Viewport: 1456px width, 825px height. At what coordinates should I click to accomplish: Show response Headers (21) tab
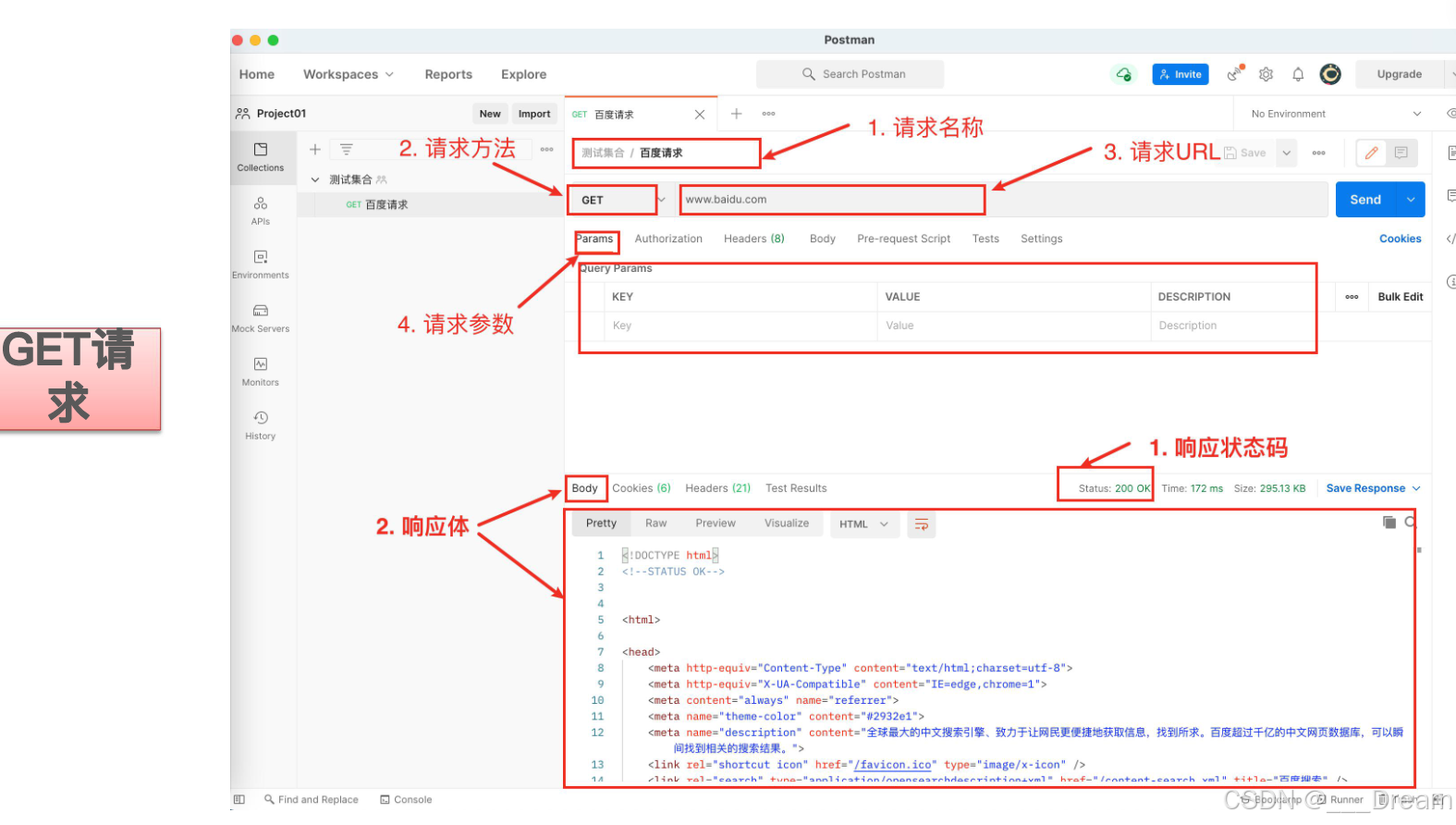click(717, 488)
